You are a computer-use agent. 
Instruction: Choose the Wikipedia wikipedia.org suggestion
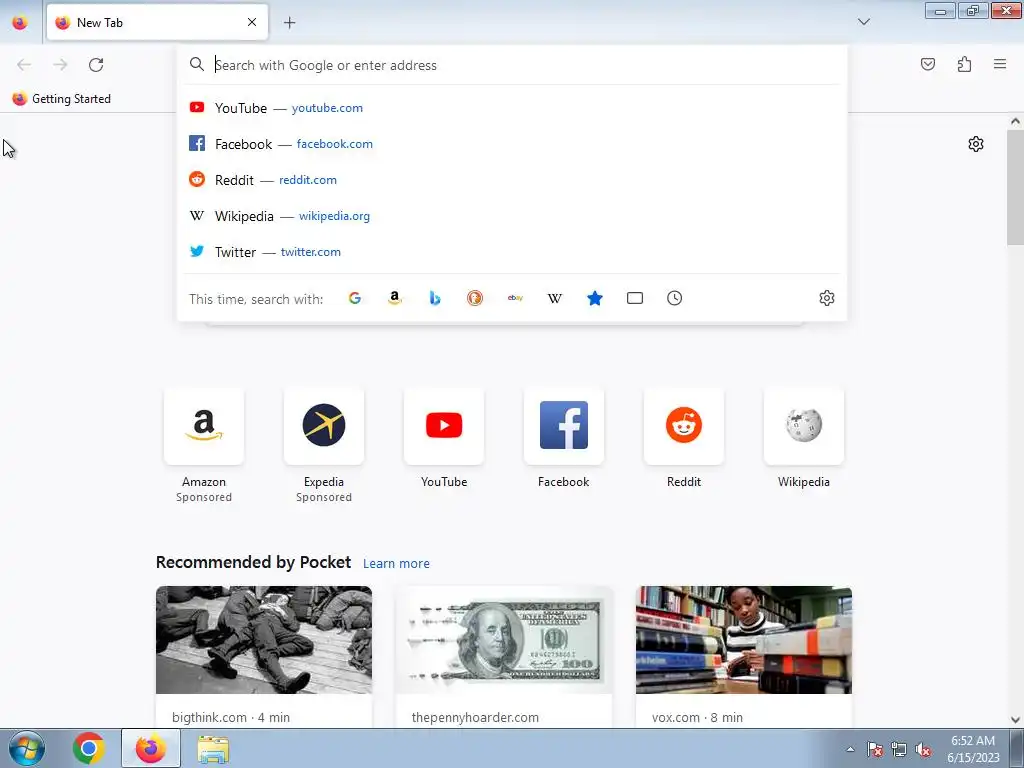[513, 216]
